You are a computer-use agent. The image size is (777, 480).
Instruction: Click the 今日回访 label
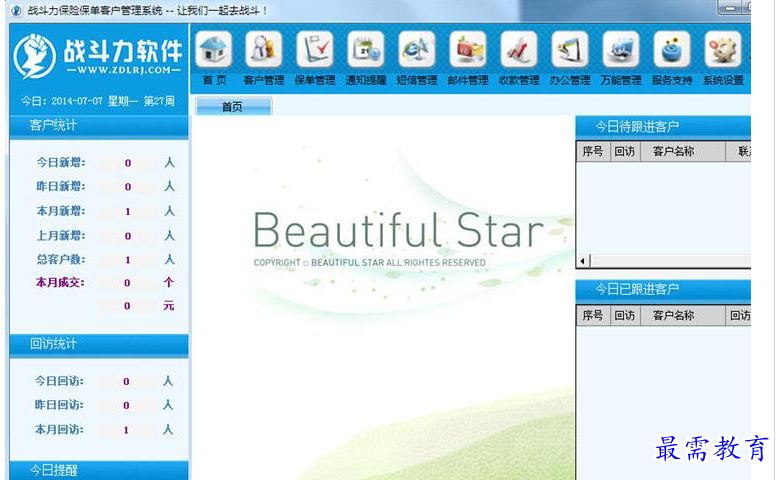click(59, 381)
